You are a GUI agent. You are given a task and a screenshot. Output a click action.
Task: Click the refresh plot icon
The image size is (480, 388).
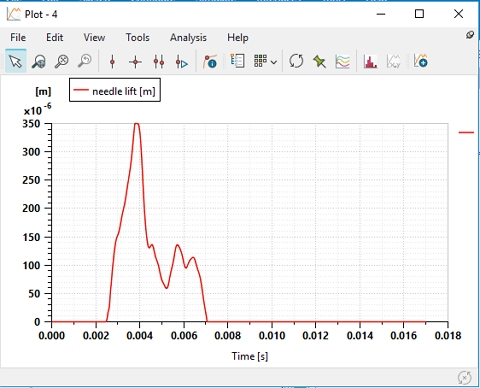[296, 61]
